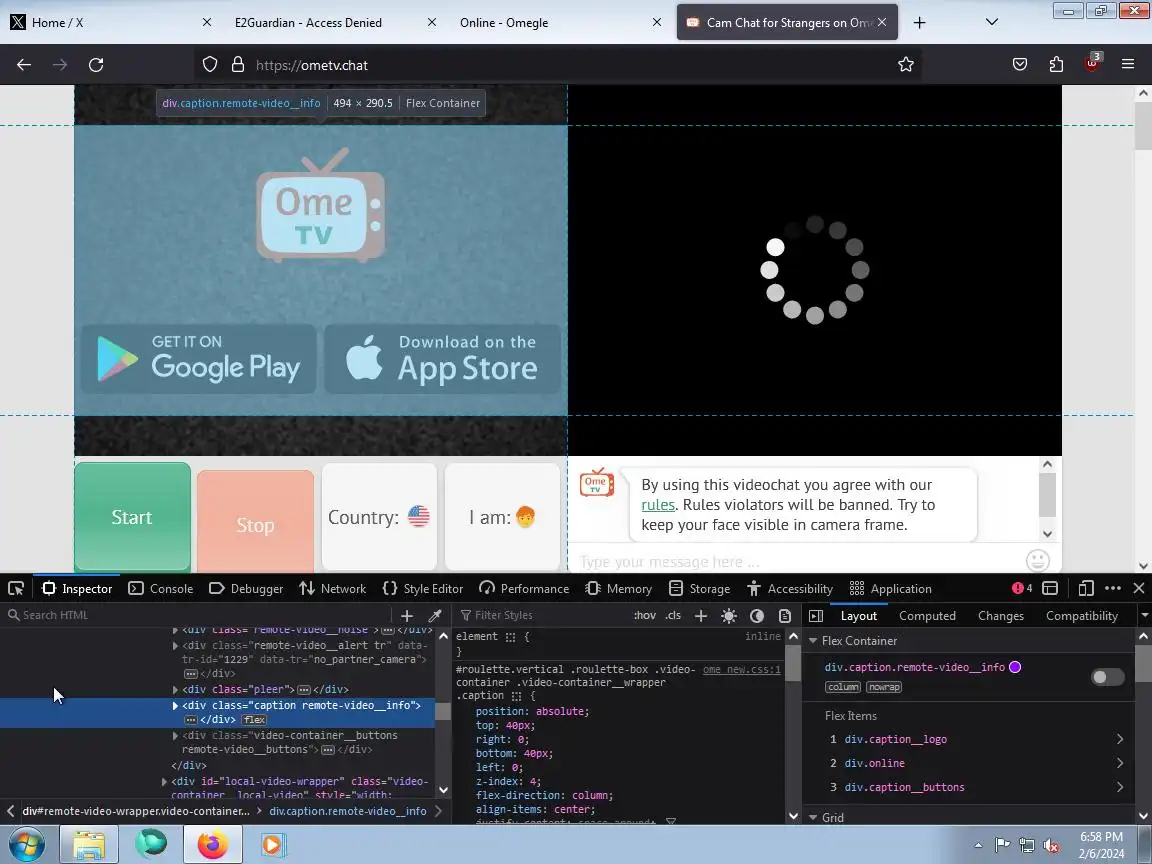Toggle print media simulation page icon
This screenshot has height=864, width=1152.
pyautogui.click(x=785, y=616)
